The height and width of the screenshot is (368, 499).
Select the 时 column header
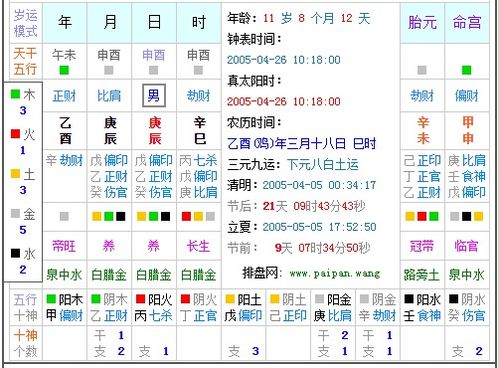tap(199, 23)
